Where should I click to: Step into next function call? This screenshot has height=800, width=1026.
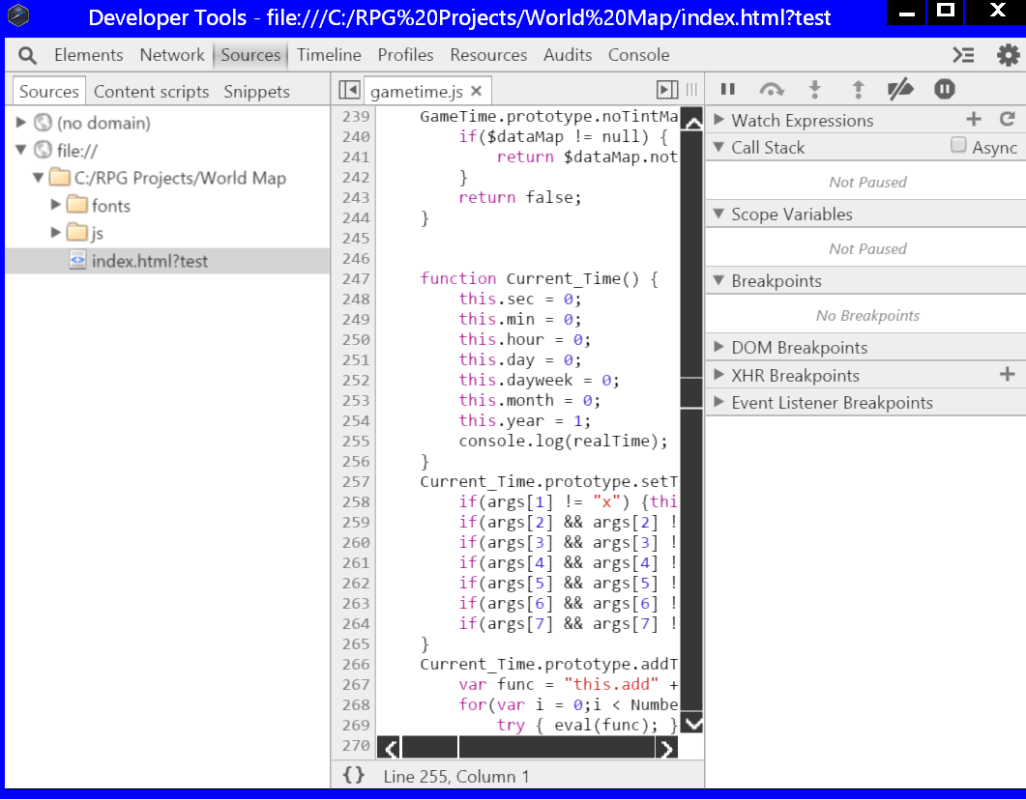click(x=815, y=90)
